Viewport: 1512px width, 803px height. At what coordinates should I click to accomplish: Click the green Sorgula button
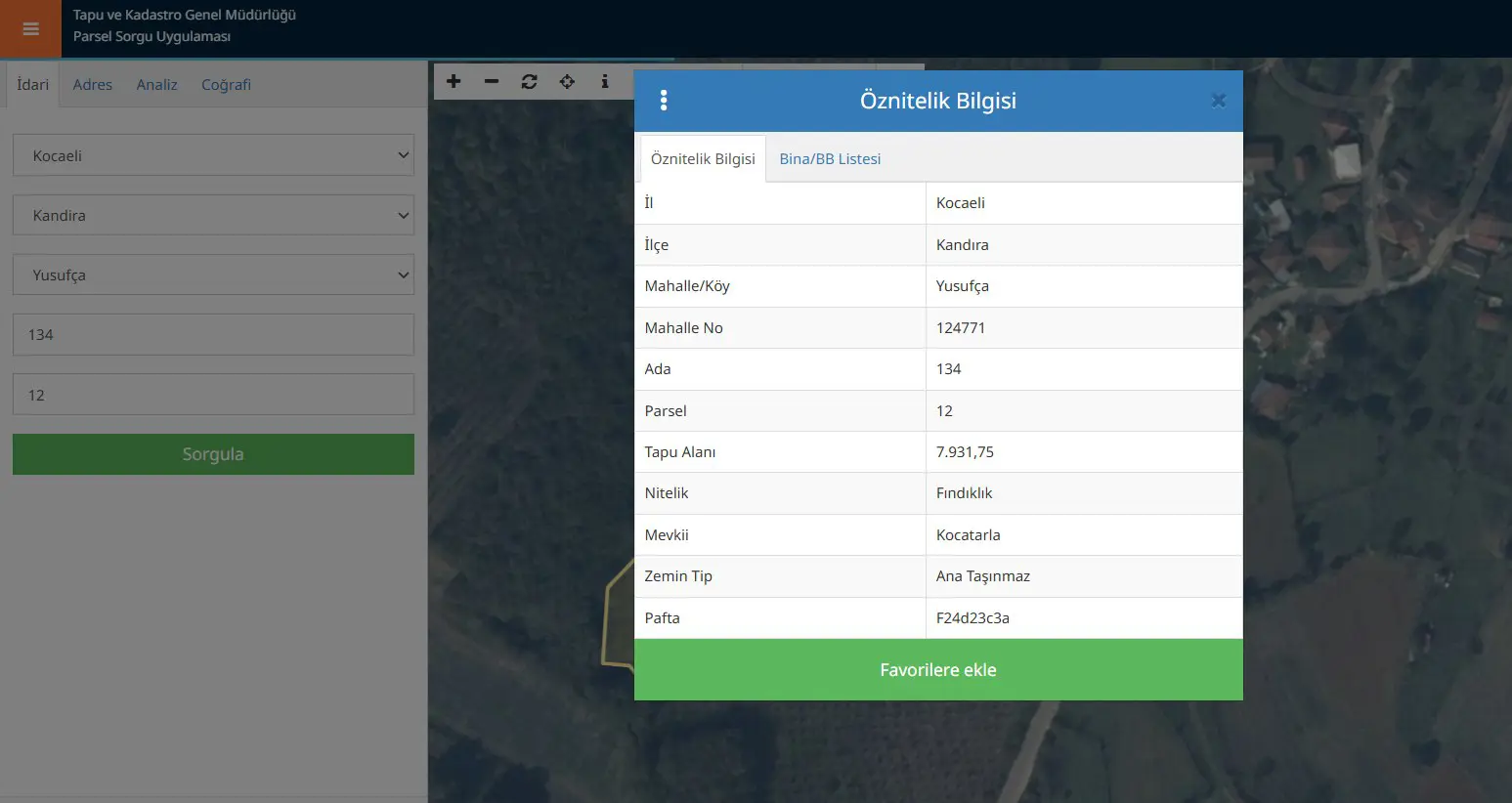[213, 454]
